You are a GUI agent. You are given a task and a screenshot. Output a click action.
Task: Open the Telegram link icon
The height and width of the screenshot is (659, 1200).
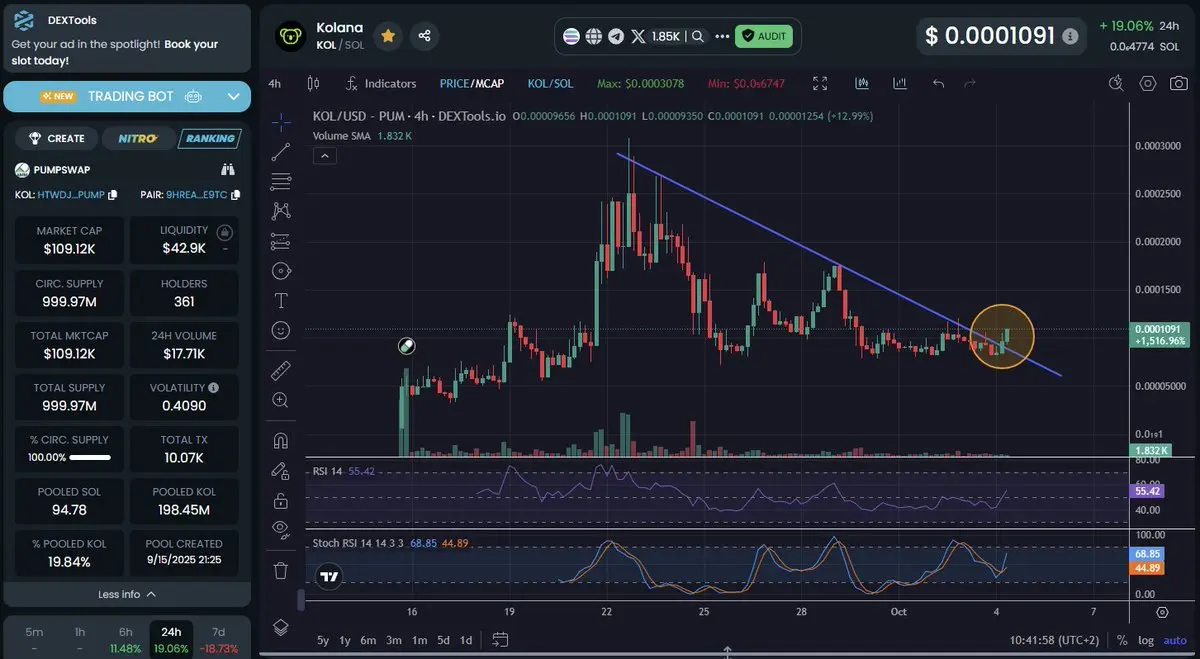click(x=616, y=36)
